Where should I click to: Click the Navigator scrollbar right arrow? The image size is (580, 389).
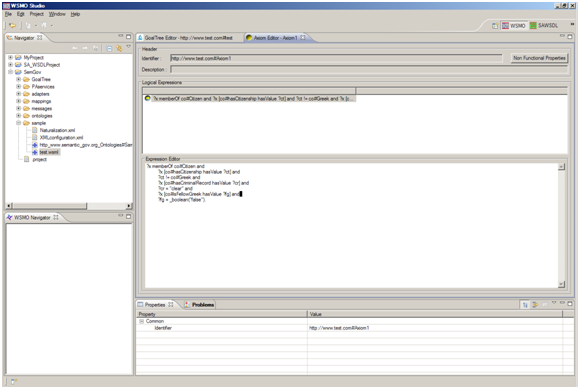click(129, 206)
